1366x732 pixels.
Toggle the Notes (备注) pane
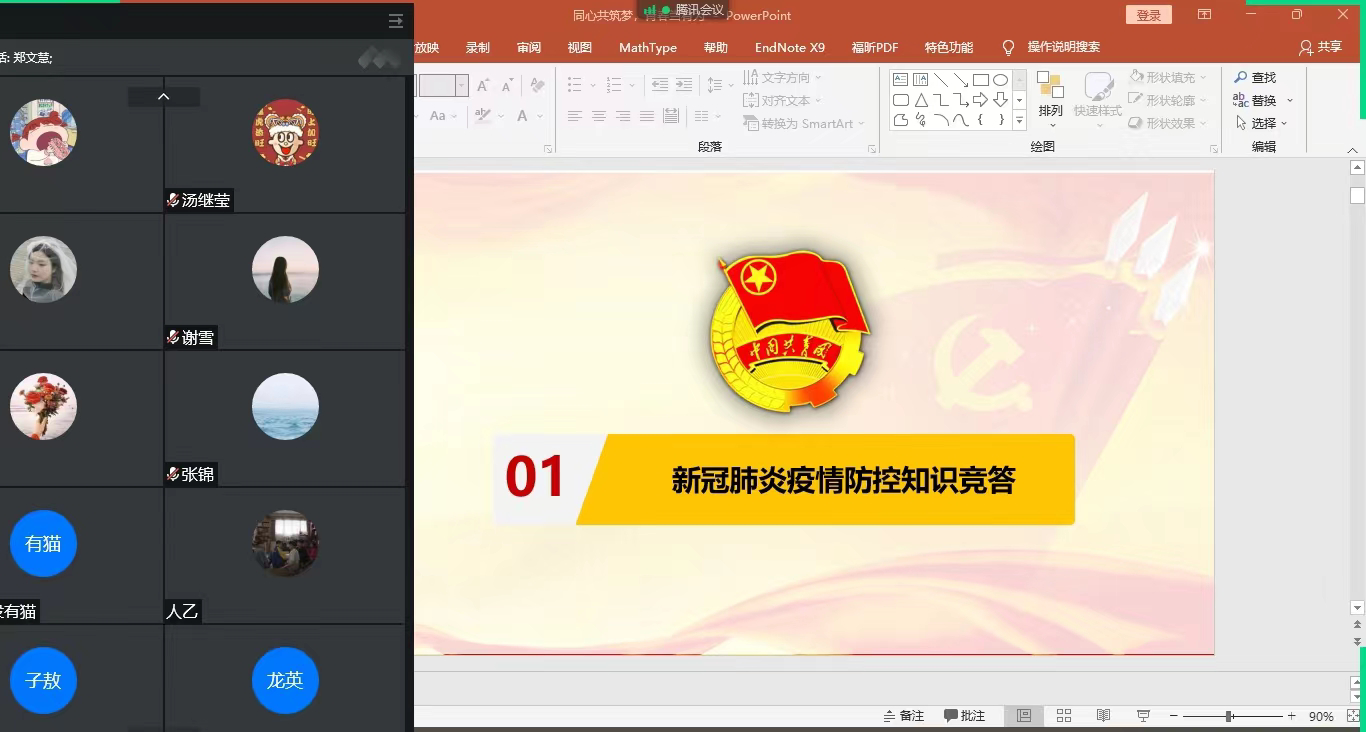click(903, 716)
